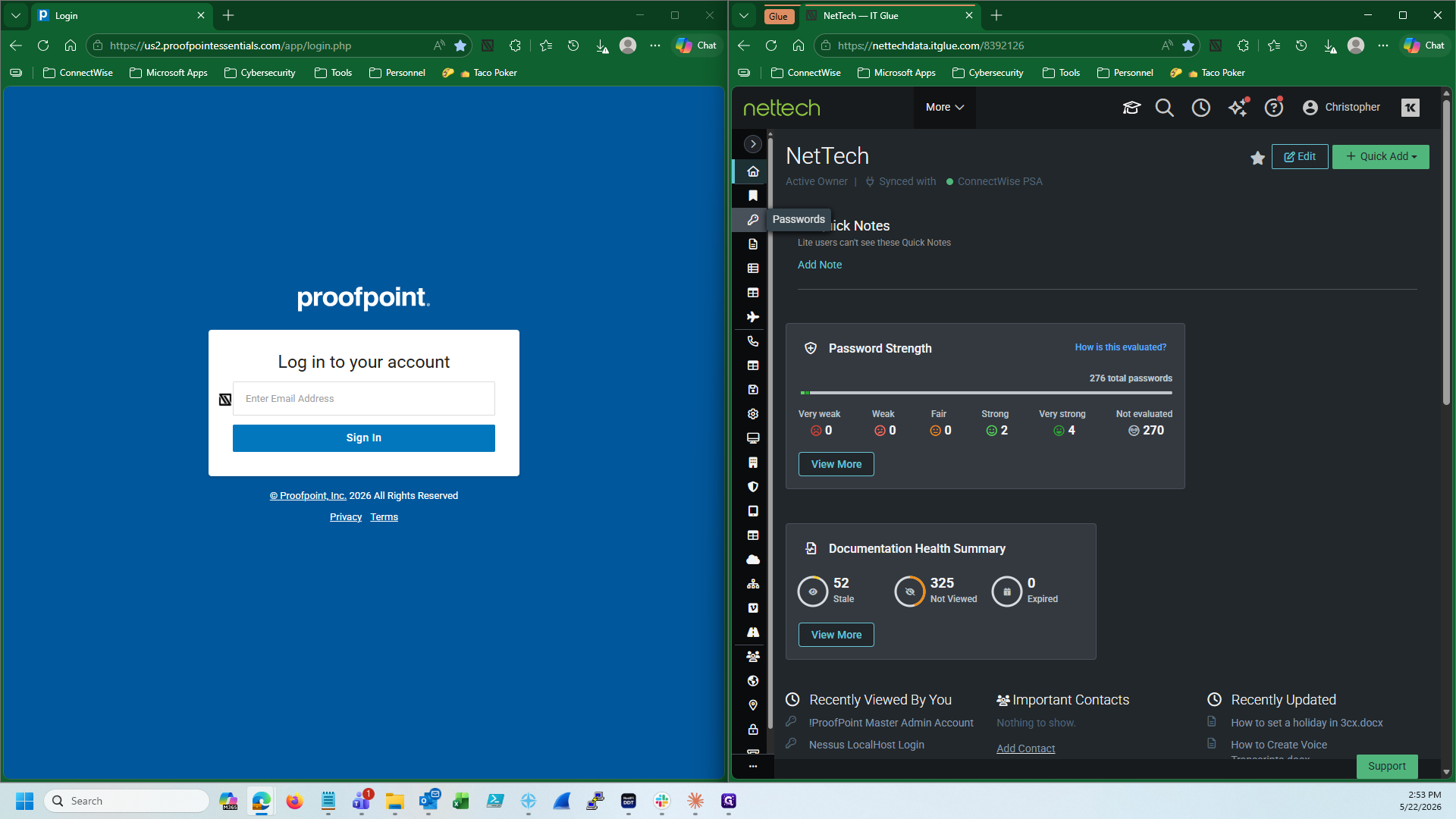Open Proofpoint Privacy link
The height and width of the screenshot is (819, 1456).
tap(345, 517)
